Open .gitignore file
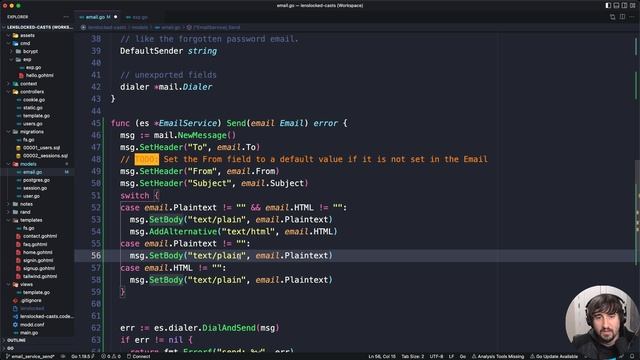Image resolution: width=640 pixels, height=360 pixels. tap(31, 300)
